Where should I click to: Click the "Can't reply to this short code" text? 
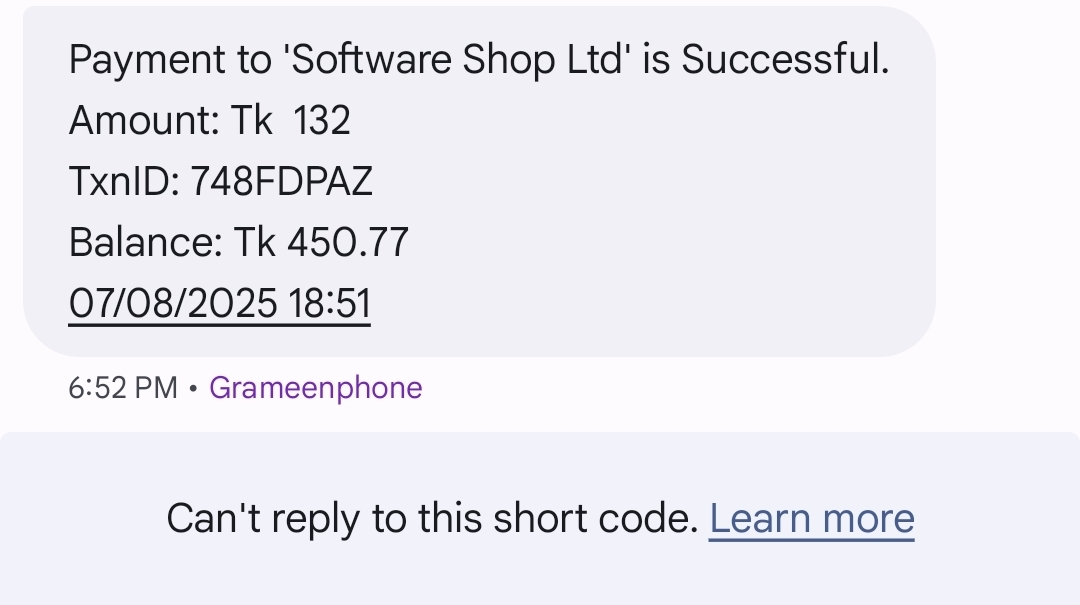pos(433,518)
